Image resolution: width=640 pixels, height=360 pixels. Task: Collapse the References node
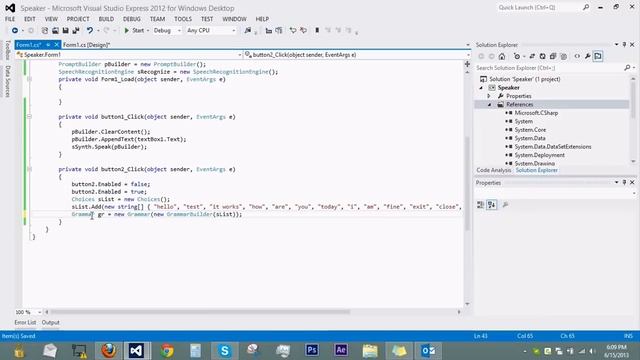[x=489, y=105]
